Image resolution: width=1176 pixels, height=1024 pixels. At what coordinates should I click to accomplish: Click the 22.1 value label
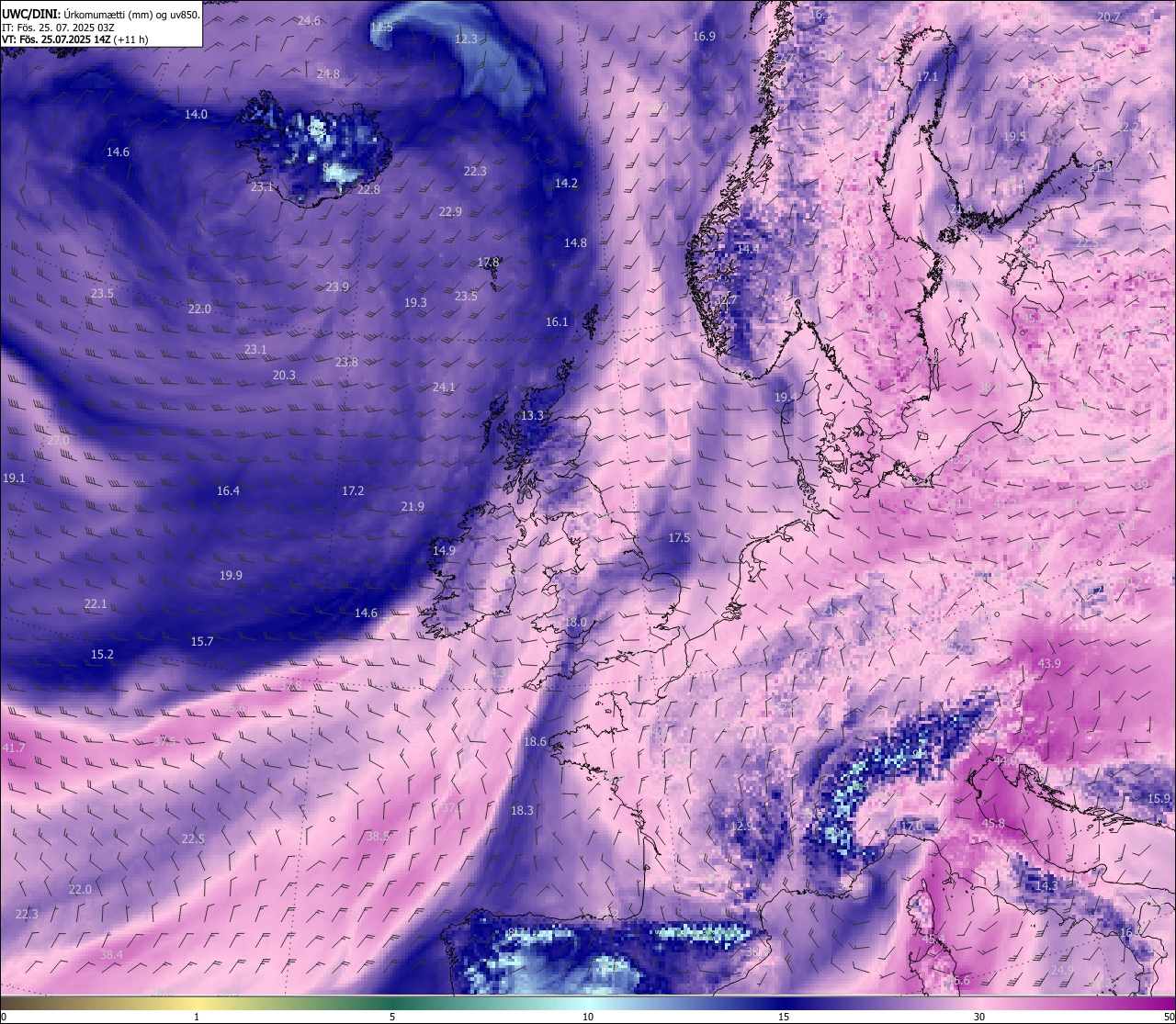pos(96,603)
